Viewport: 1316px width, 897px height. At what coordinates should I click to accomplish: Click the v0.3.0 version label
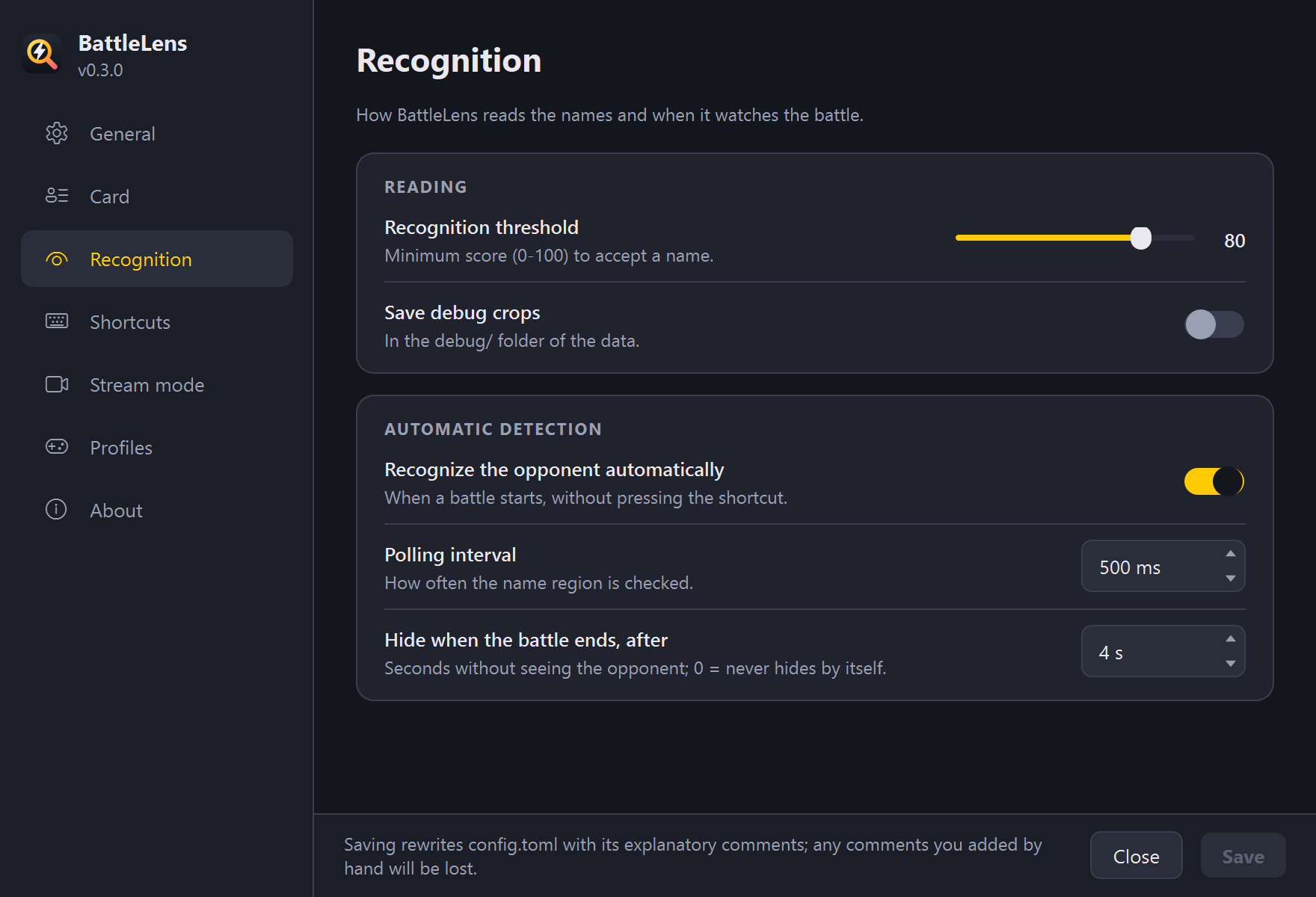click(100, 70)
